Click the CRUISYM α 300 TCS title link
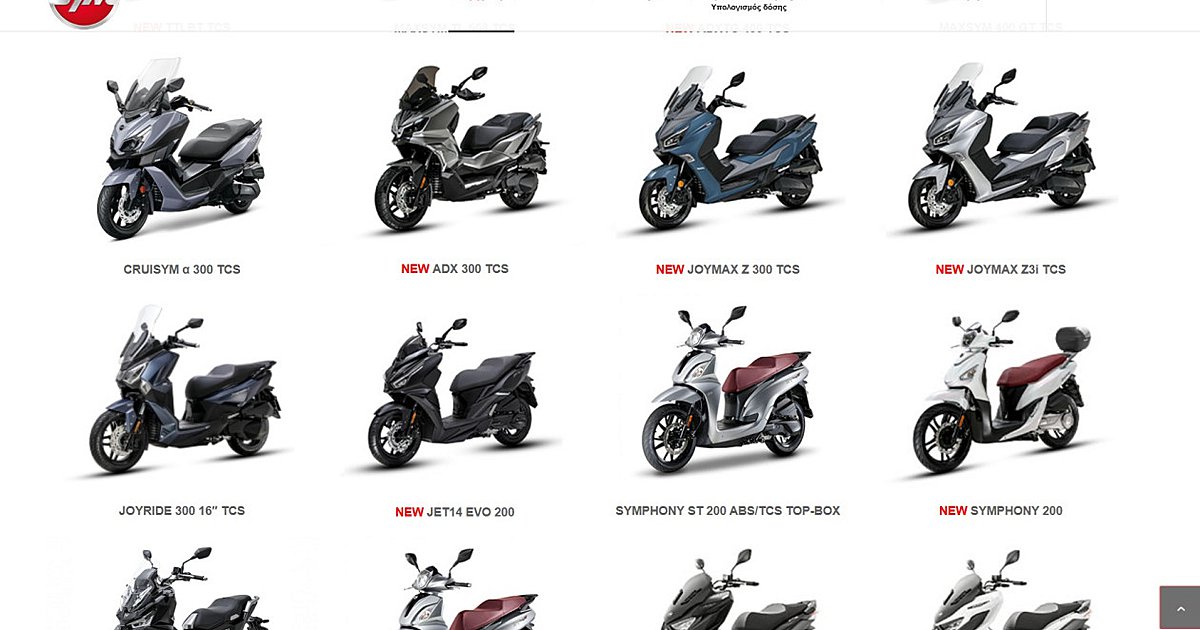 click(182, 270)
